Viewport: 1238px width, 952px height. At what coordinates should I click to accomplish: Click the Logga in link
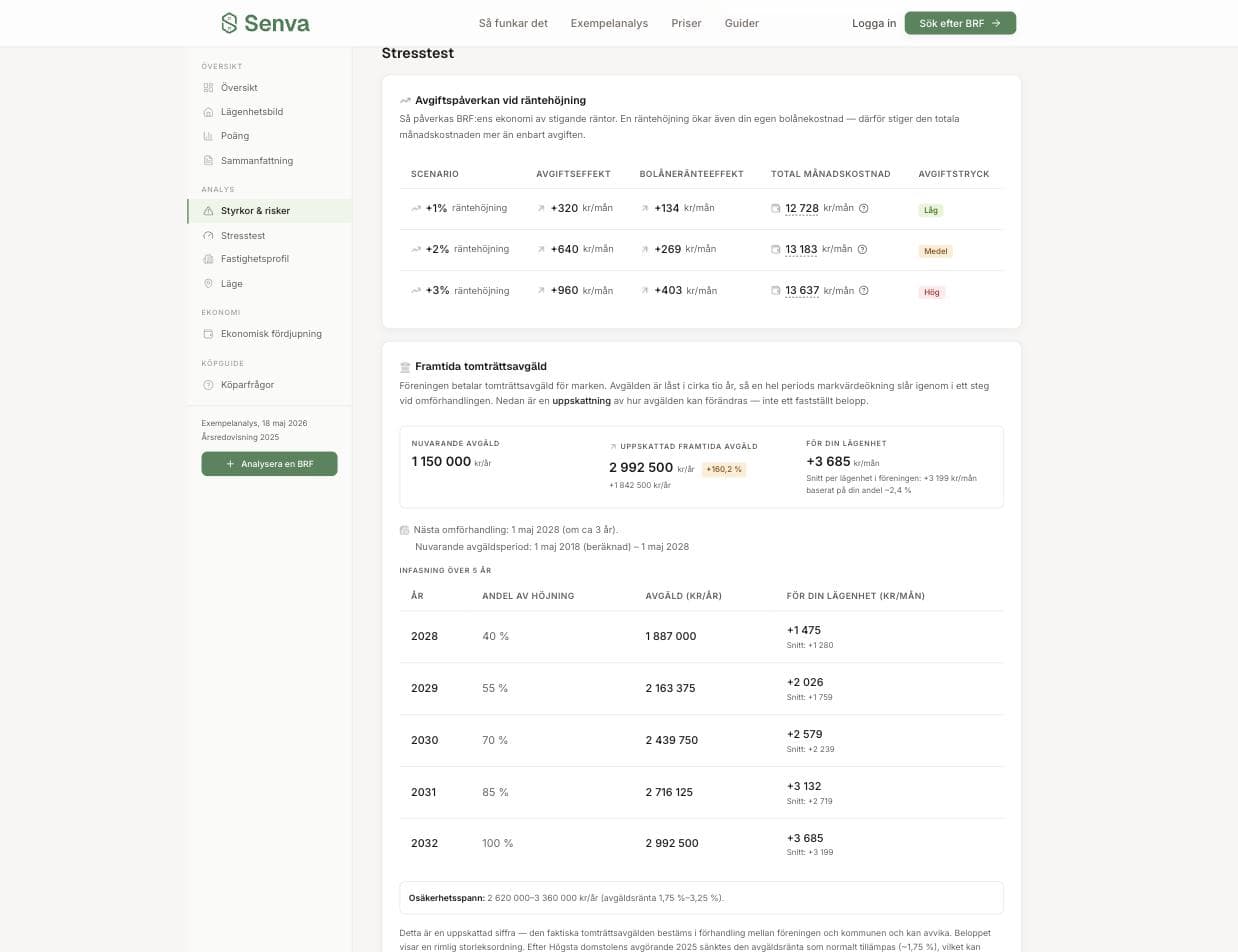[x=874, y=23]
